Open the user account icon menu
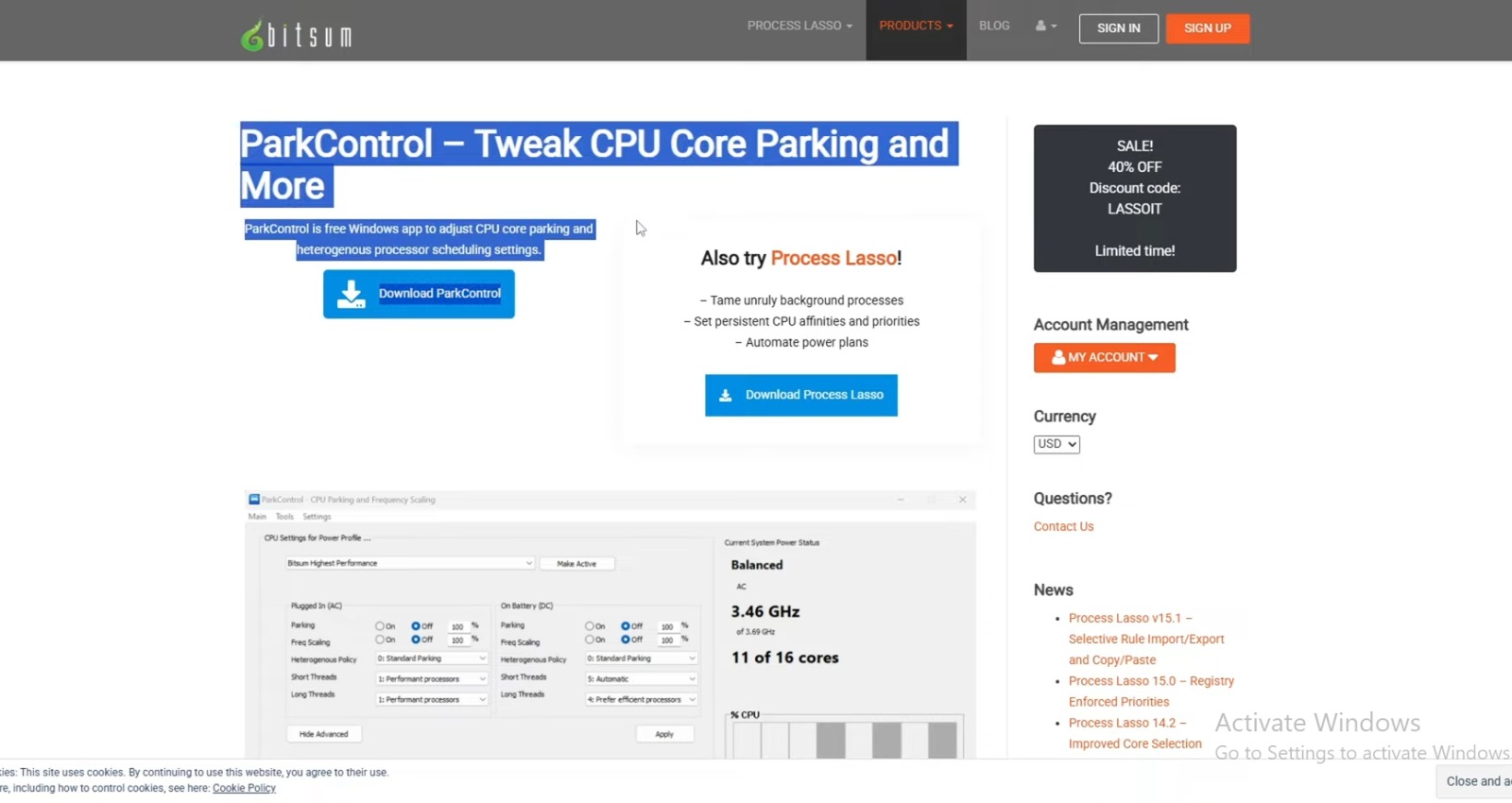The height and width of the screenshot is (803, 1512). pyautogui.click(x=1046, y=26)
